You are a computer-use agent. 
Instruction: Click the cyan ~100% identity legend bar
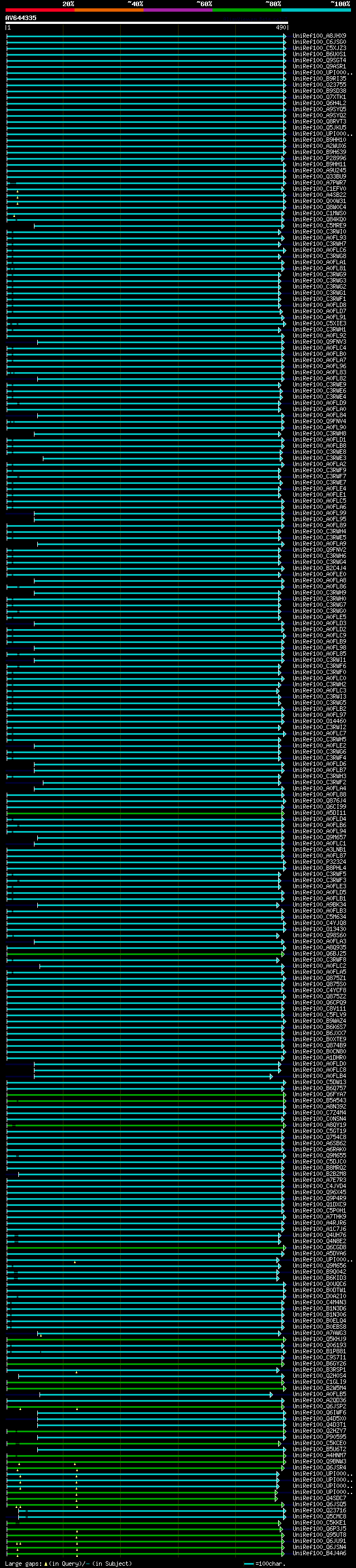[x=317, y=10]
